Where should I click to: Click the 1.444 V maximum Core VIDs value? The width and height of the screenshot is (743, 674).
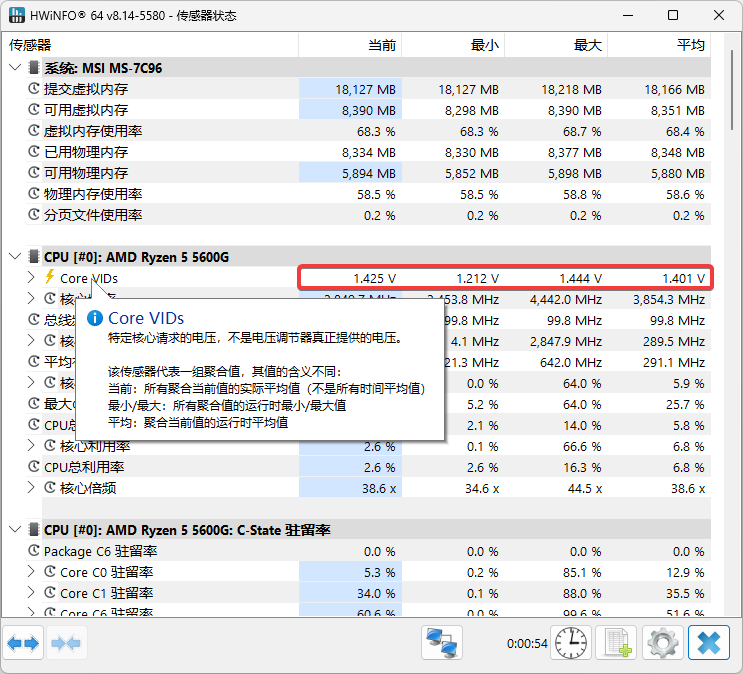tap(580, 278)
